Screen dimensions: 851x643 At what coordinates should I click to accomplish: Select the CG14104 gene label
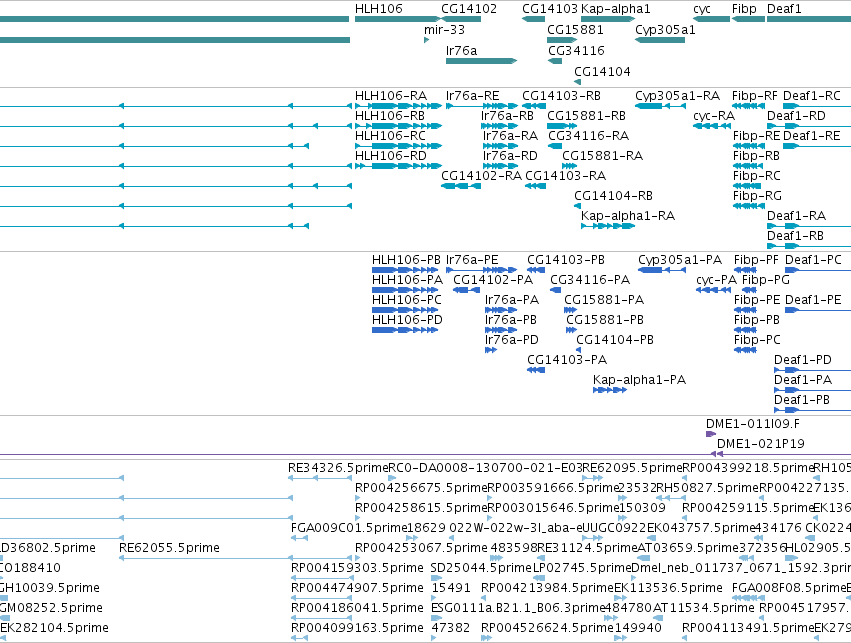(602, 72)
